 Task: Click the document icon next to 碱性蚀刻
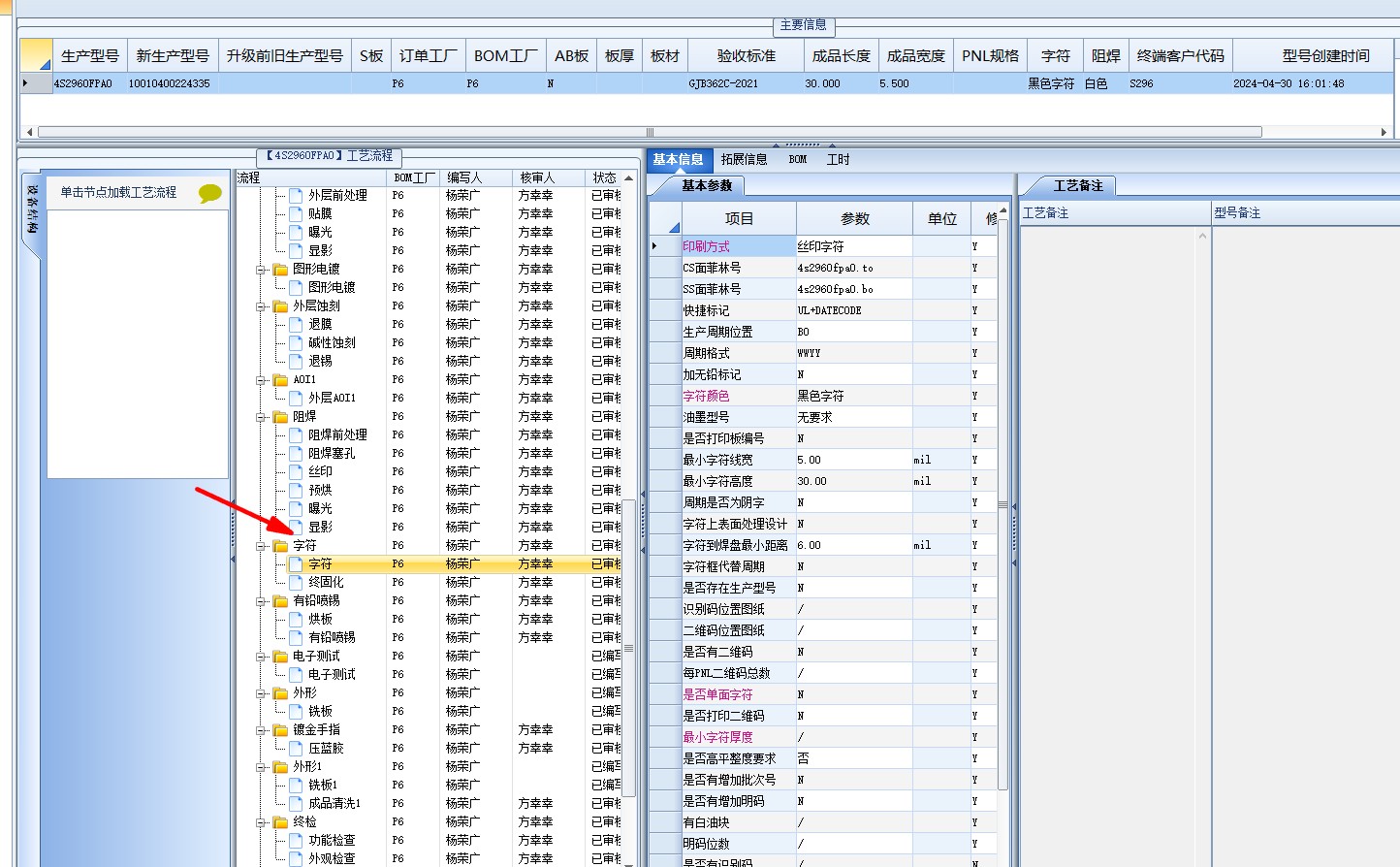296,342
